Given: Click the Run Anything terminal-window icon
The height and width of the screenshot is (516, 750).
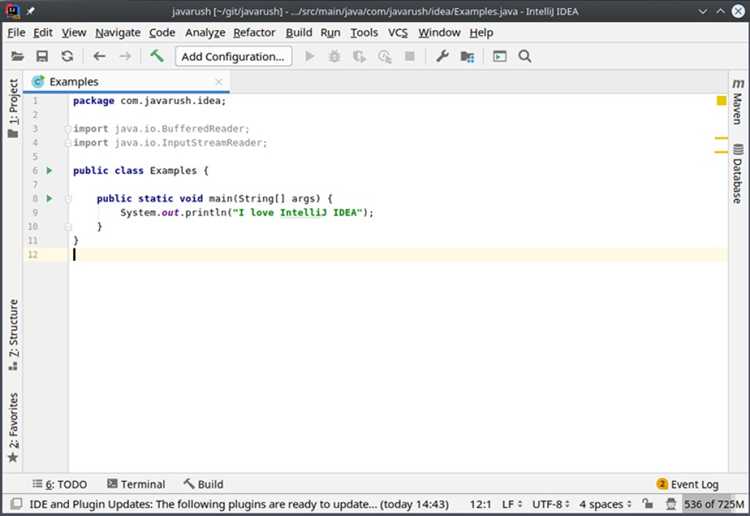Looking at the screenshot, I should pos(500,56).
